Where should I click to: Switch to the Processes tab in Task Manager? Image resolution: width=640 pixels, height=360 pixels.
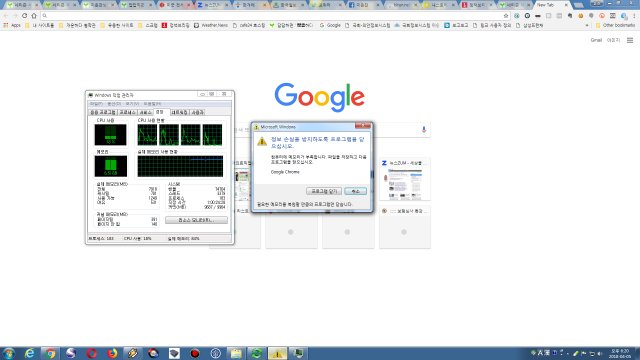(127, 112)
